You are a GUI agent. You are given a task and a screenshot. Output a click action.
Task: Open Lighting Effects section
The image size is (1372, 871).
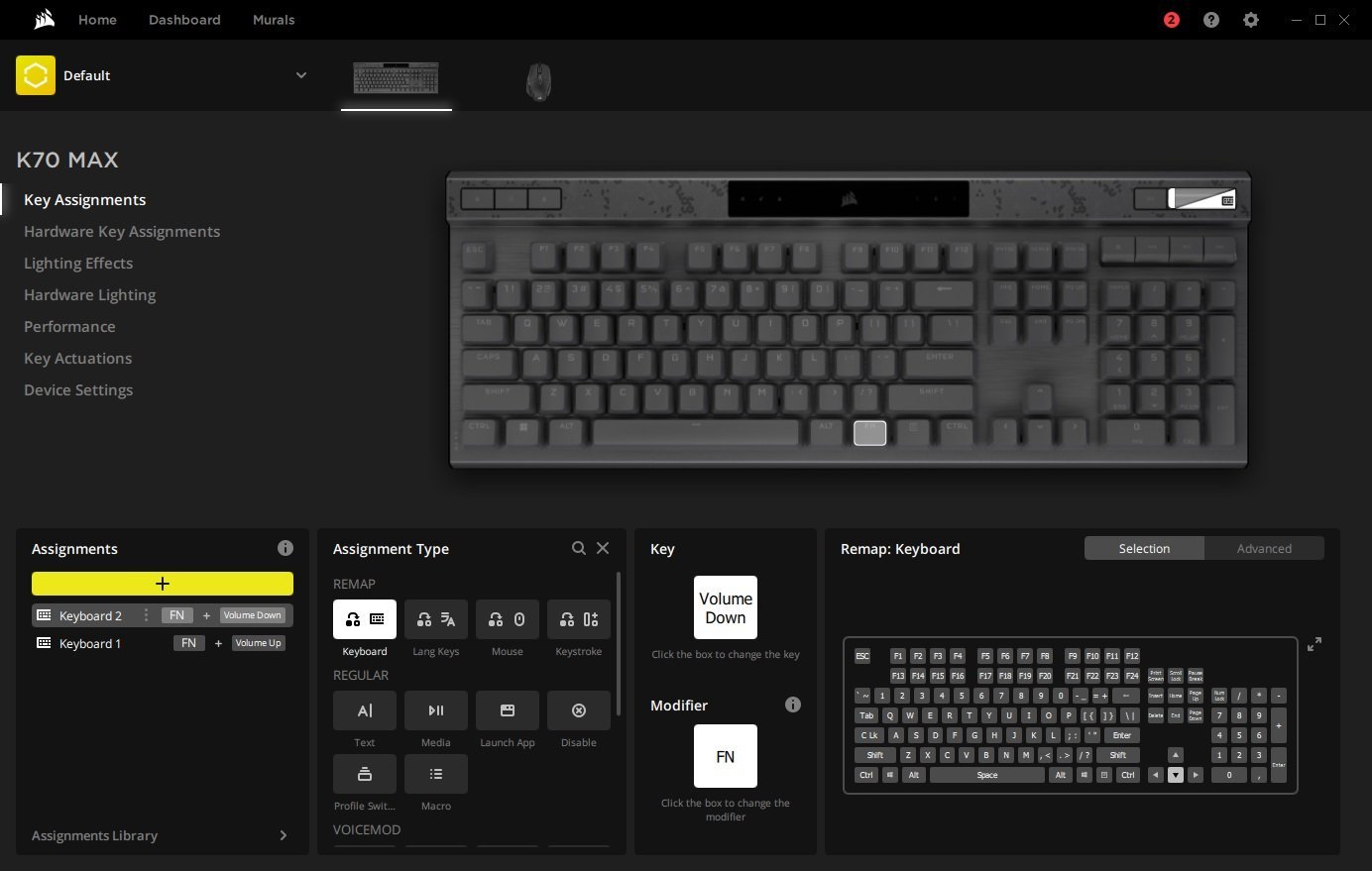pos(78,264)
